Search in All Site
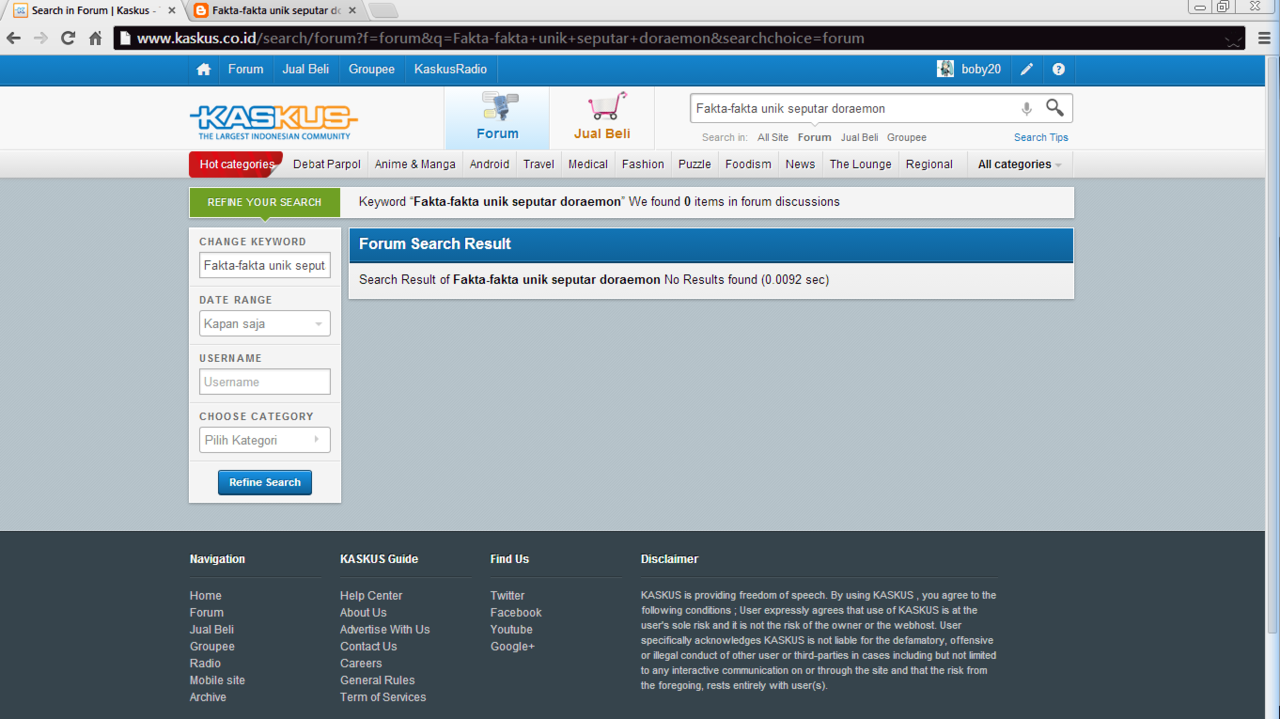The image size is (1280, 719). tap(773, 138)
